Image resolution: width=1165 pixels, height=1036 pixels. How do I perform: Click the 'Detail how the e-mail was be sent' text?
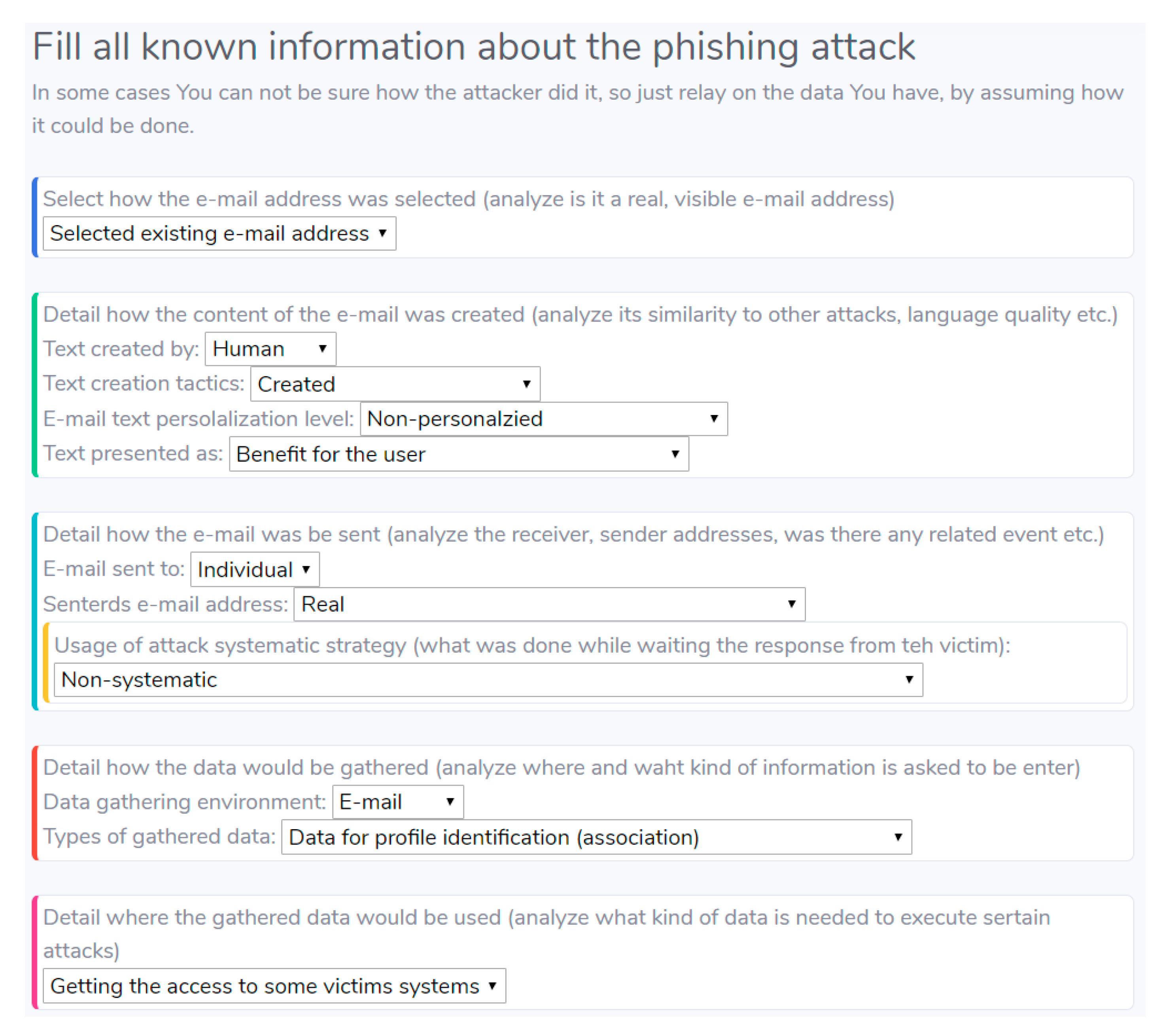[573, 534]
